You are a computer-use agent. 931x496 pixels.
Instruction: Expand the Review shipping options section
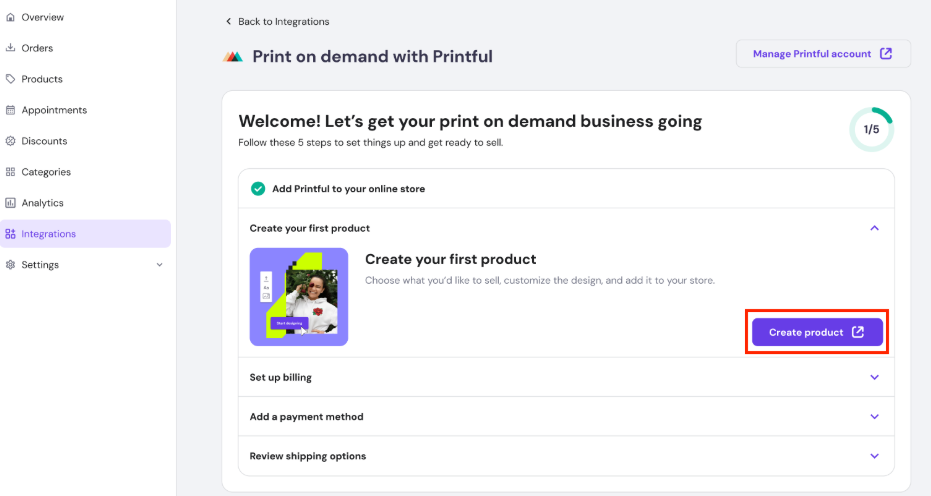click(x=874, y=456)
